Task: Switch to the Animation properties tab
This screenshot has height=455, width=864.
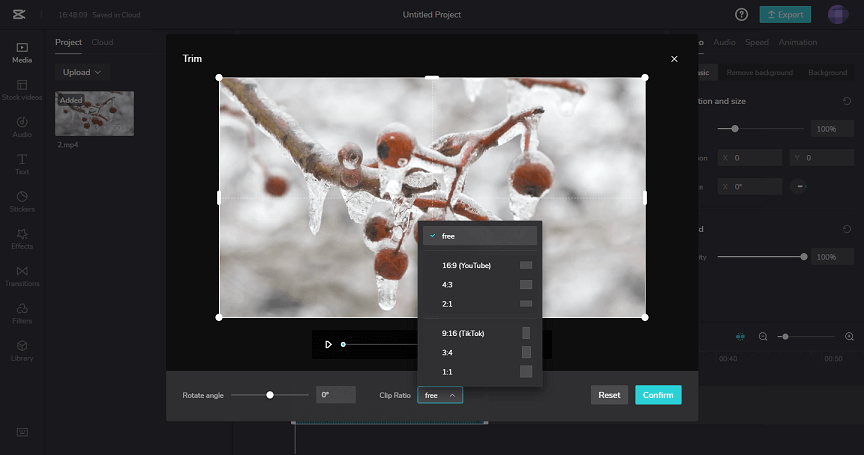Action: tap(797, 42)
